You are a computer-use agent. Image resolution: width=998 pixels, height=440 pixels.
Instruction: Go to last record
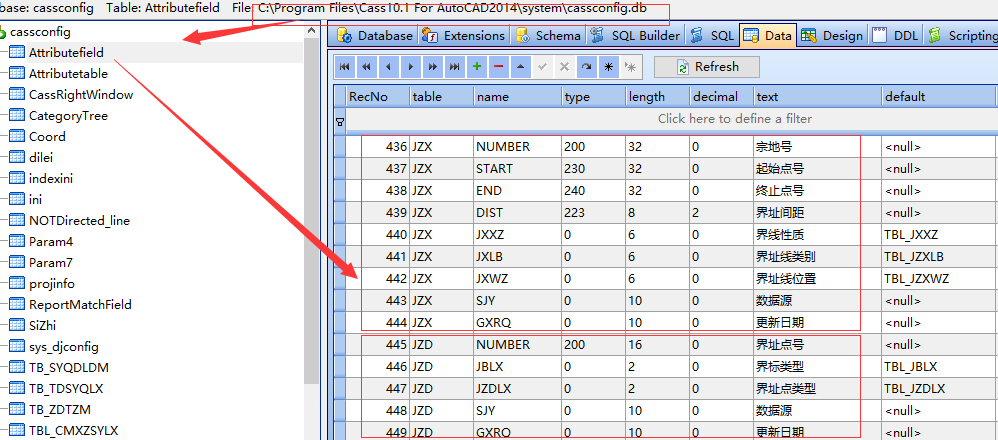coord(454,67)
